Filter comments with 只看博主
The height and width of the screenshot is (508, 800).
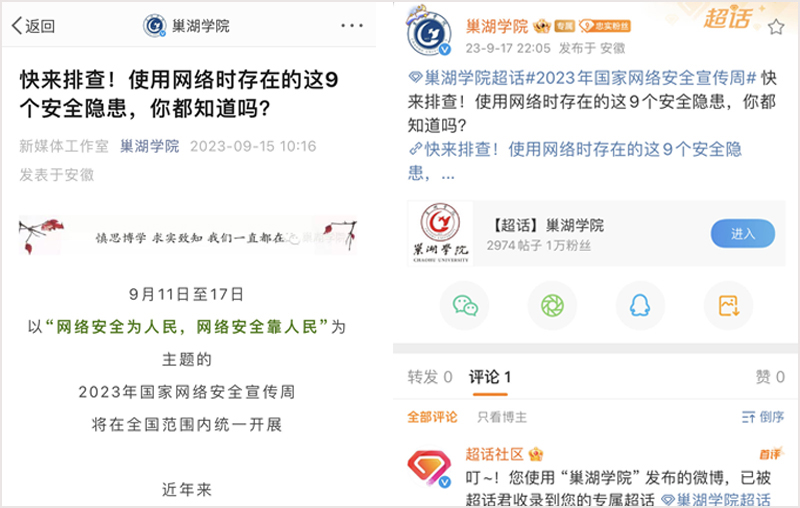click(x=502, y=417)
